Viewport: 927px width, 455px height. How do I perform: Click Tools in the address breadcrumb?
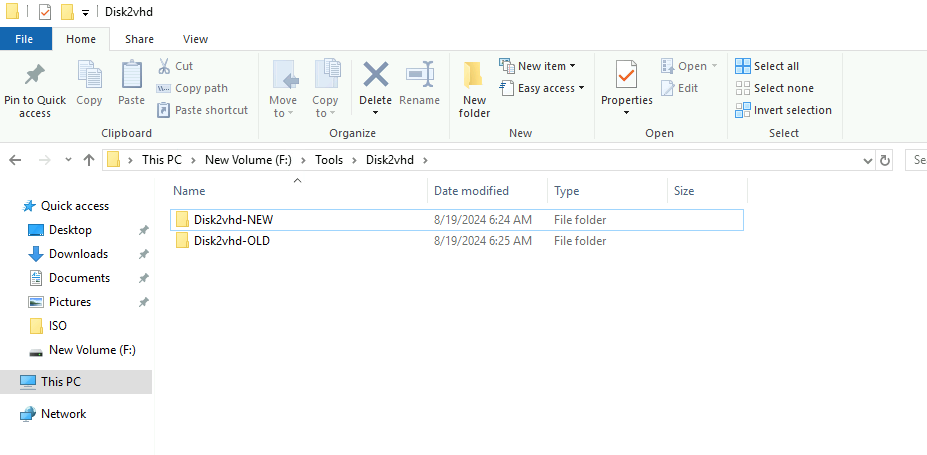329,160
